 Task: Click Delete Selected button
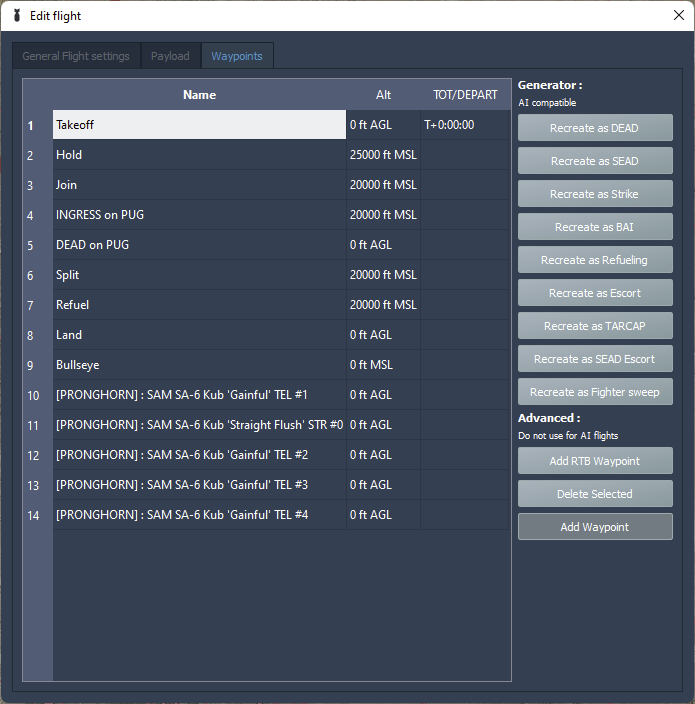click(595, 494)
